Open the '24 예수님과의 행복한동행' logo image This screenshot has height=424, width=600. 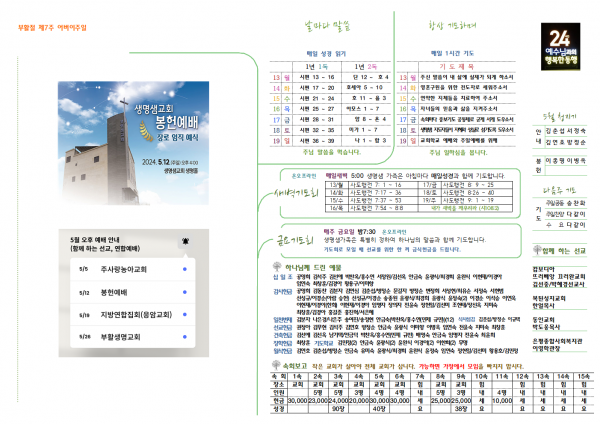pyautogui.click(x=560, y=46)
